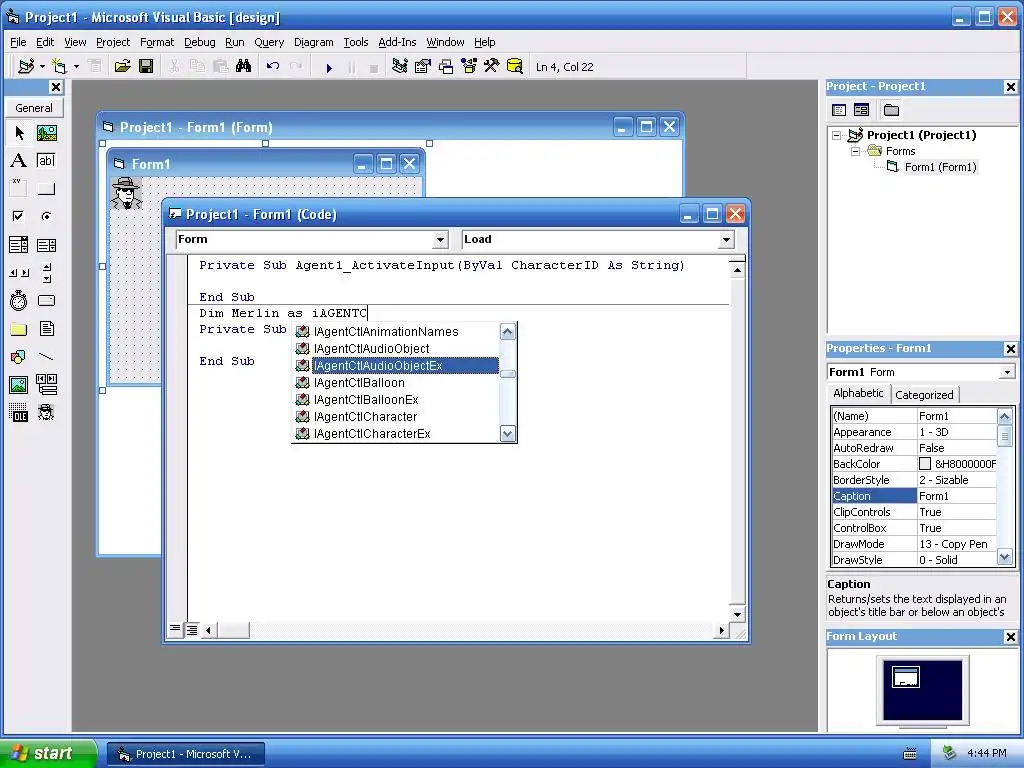Viewport: 1024px width, 768px height.
Task: Click properties list scroll down arrow
Action: point(1004,558)
